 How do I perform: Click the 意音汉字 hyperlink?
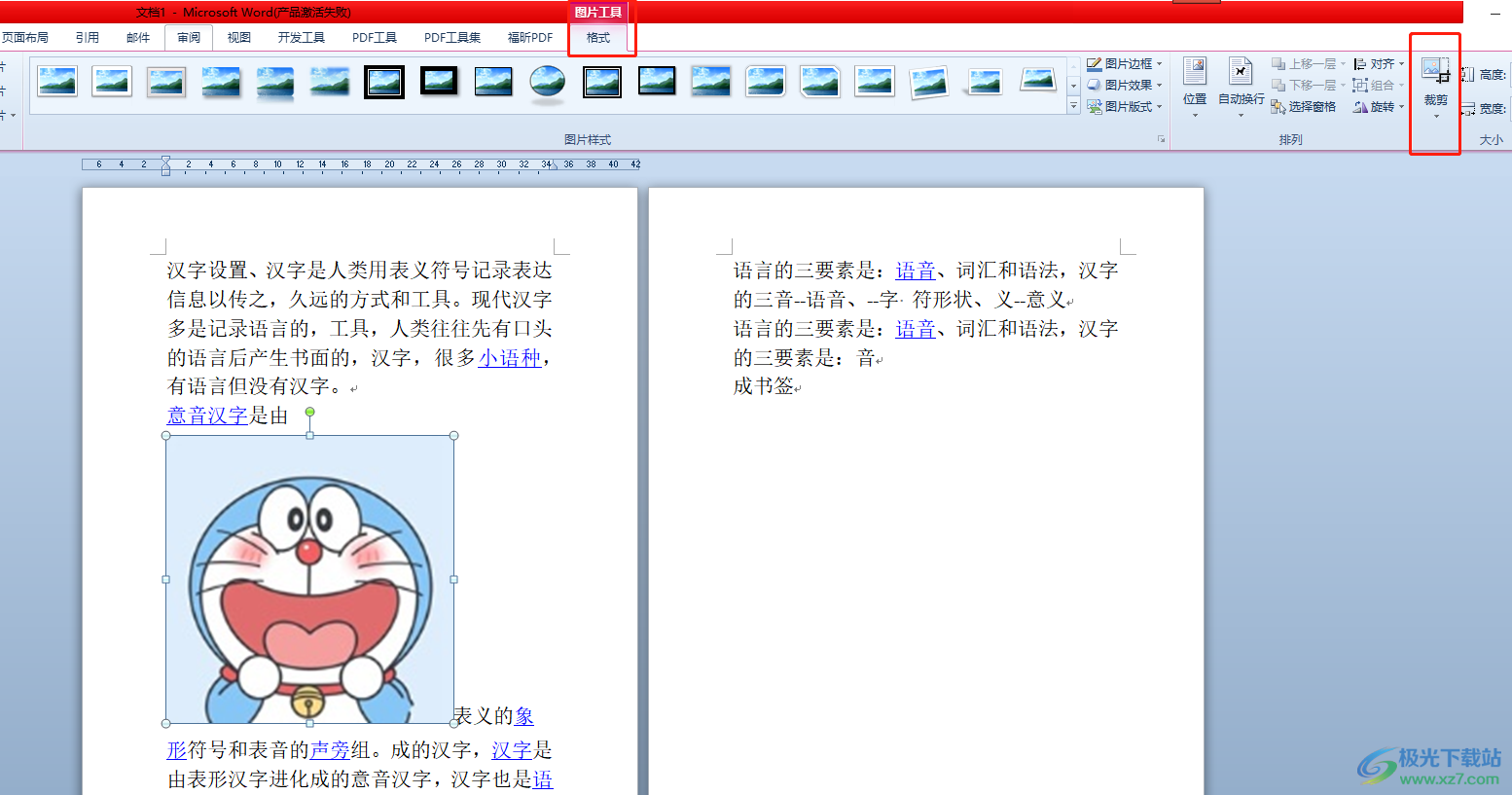(207, 416)
